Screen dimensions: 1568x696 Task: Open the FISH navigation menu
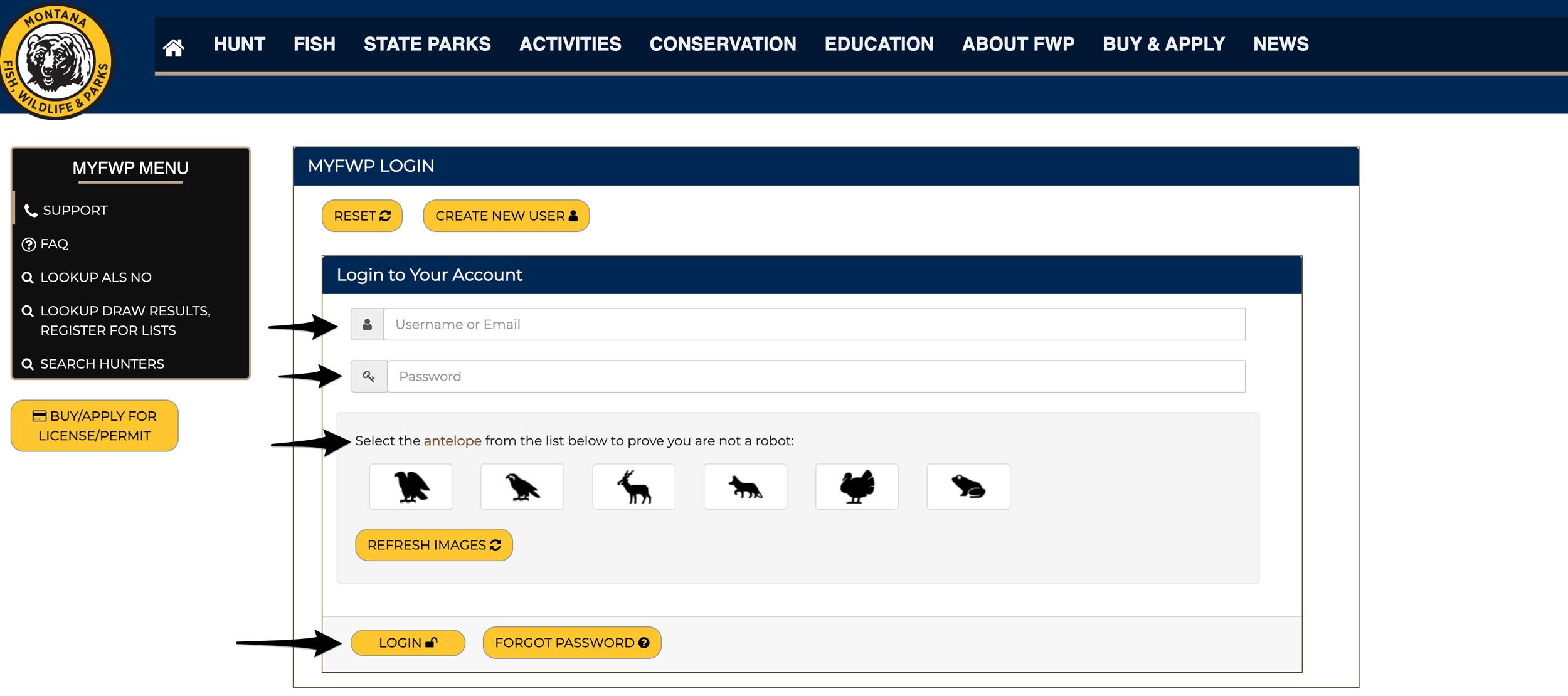314,43
